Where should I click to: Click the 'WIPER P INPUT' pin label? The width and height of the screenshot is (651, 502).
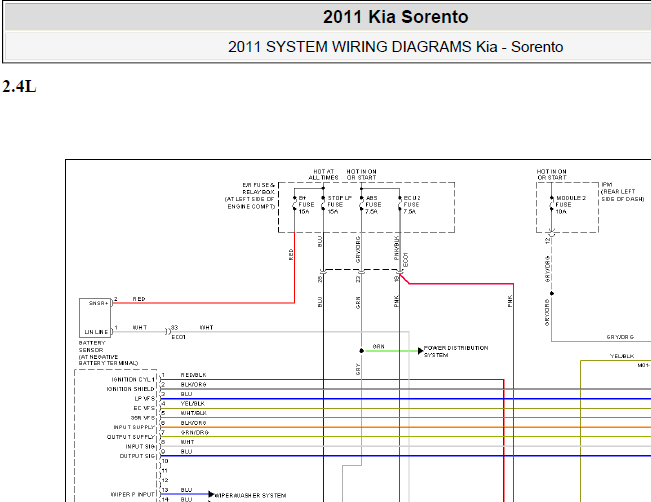[x=132, y=495]
